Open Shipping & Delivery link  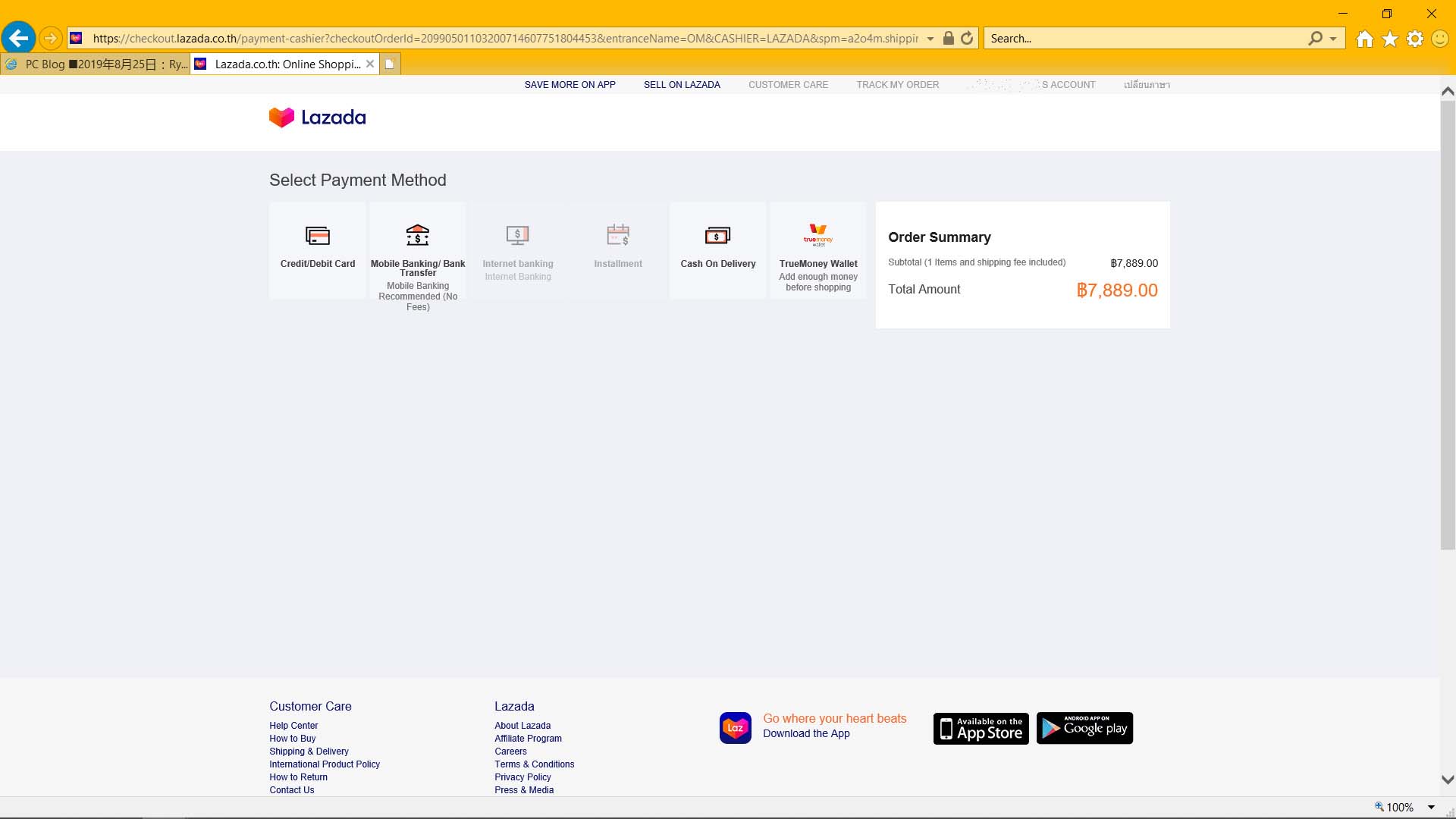pos(309,752)
